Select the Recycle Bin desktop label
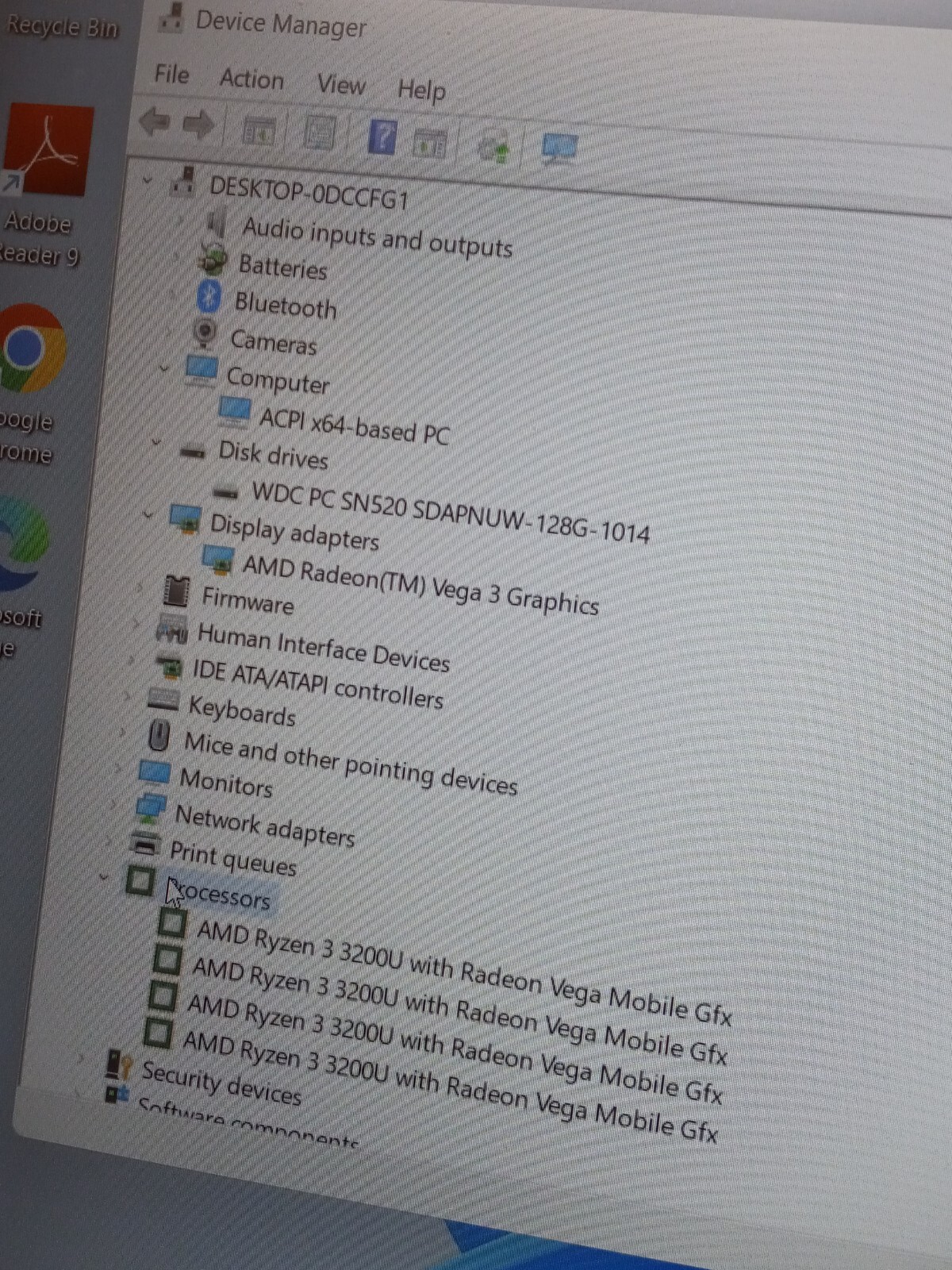This screenshot has width=952, height=1270. [x=62, y=26]
